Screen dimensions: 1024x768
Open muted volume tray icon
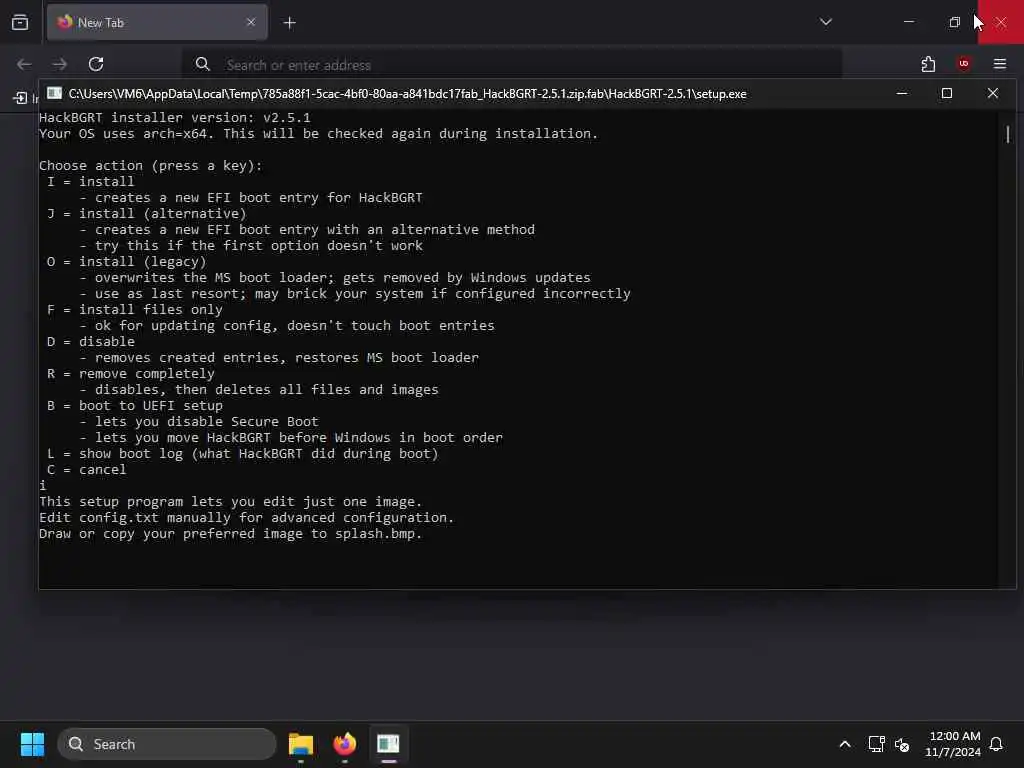(x=902, y=744)
